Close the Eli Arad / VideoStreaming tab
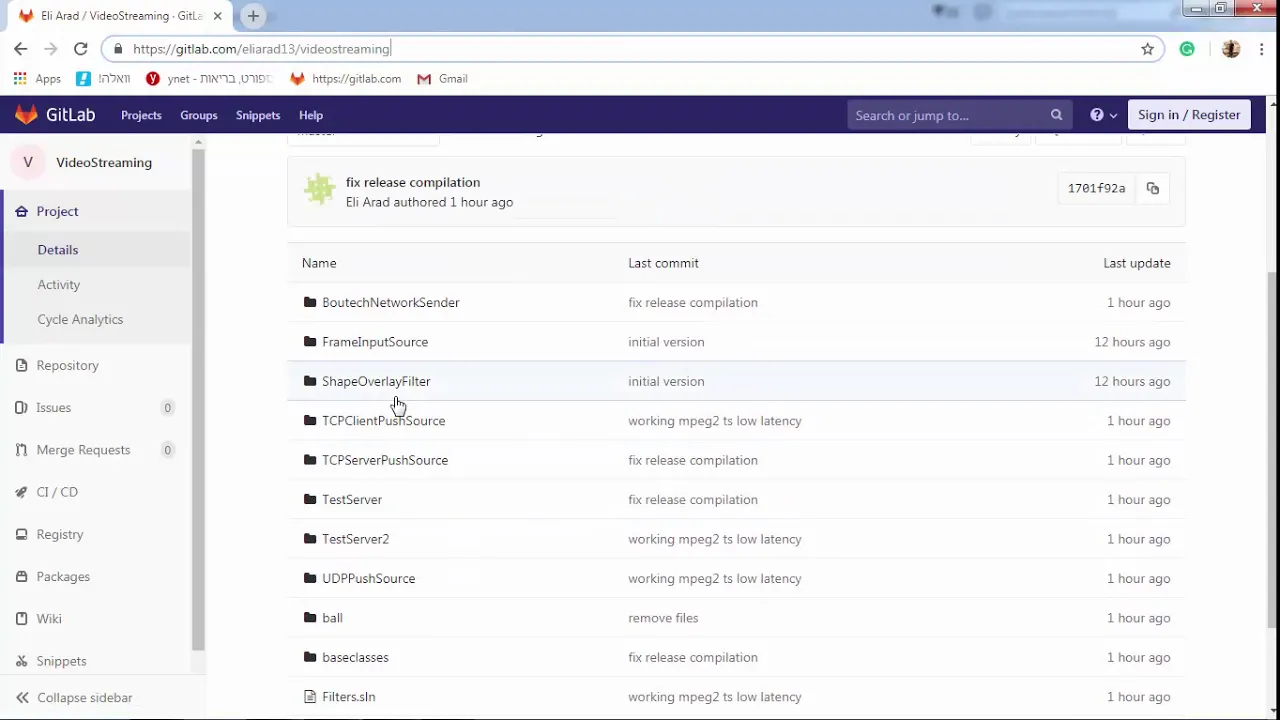The height and width of the screenshot is (720, 1280). tap(217, 16)
